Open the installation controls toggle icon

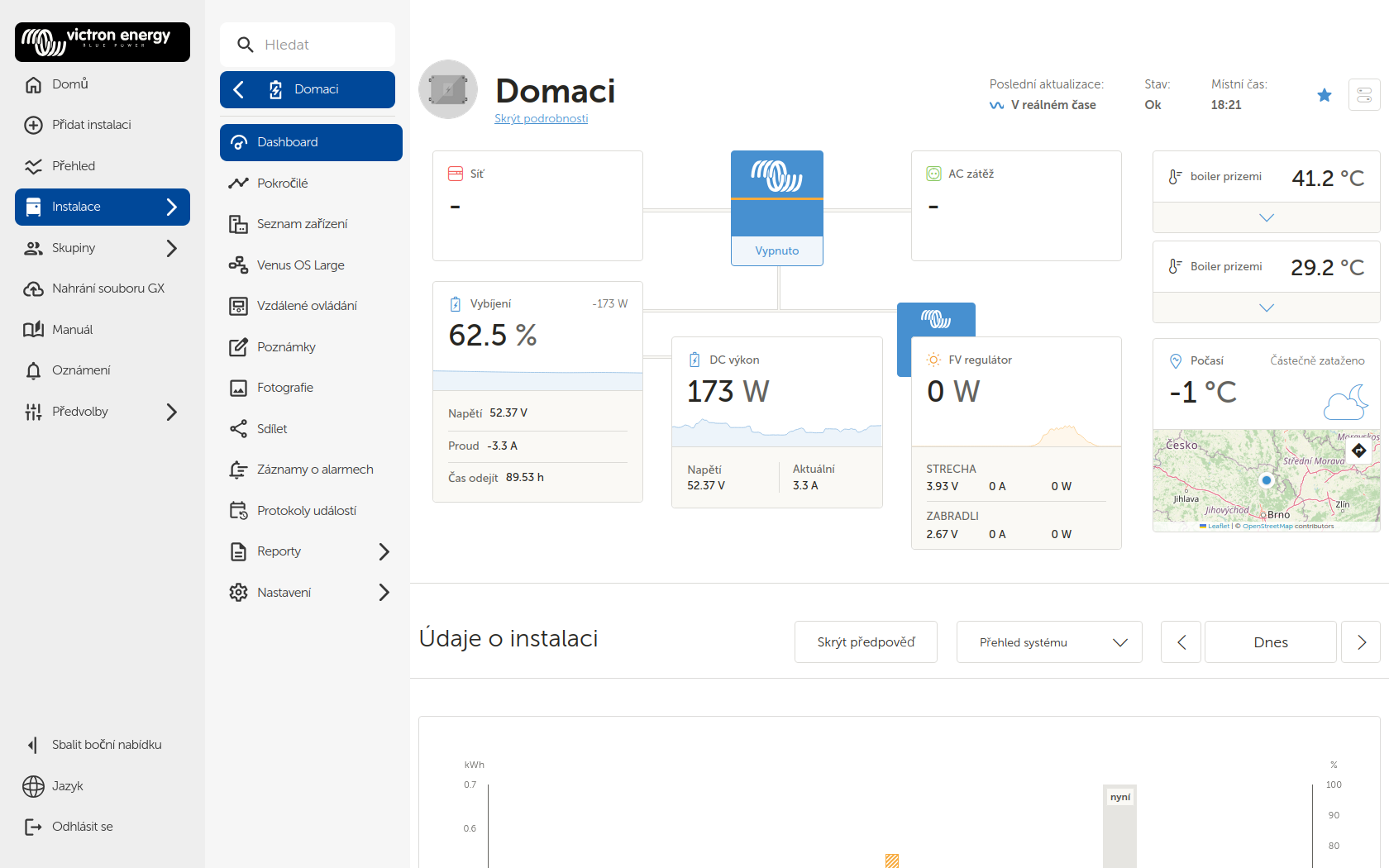click(x=1363, y=95)
